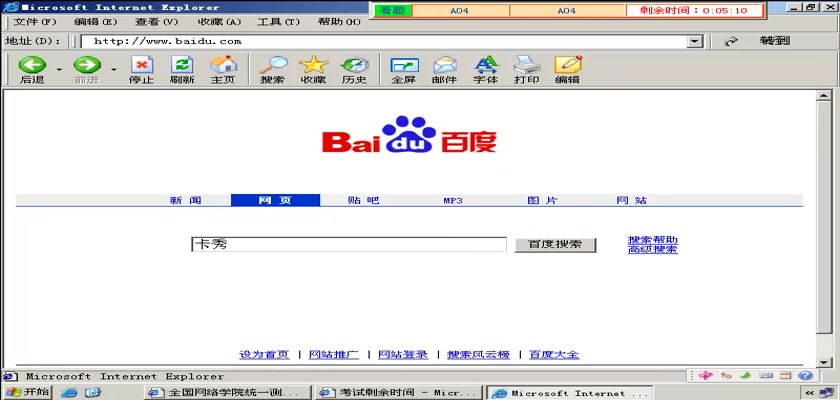
Task: Click the Edit (编辑) toolbar icon
Action: [567, 70]
